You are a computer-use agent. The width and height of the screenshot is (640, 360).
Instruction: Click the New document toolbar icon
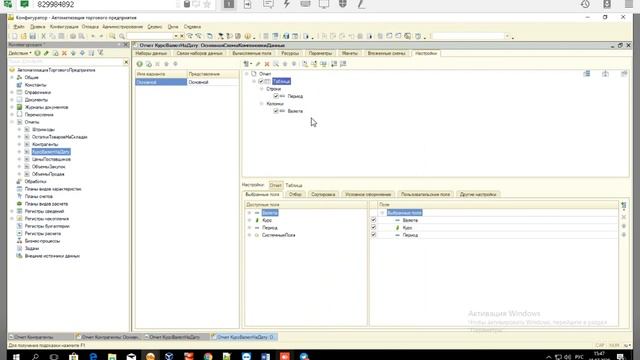point(15,36)
